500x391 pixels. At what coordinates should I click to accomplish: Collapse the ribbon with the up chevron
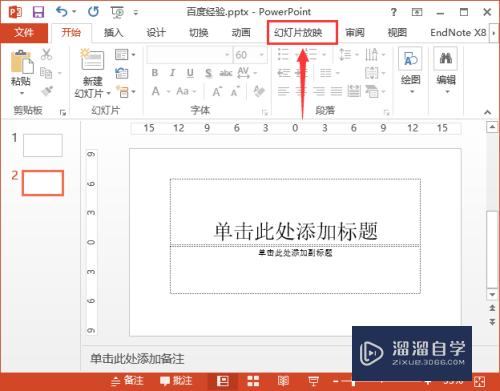[487, 112]
